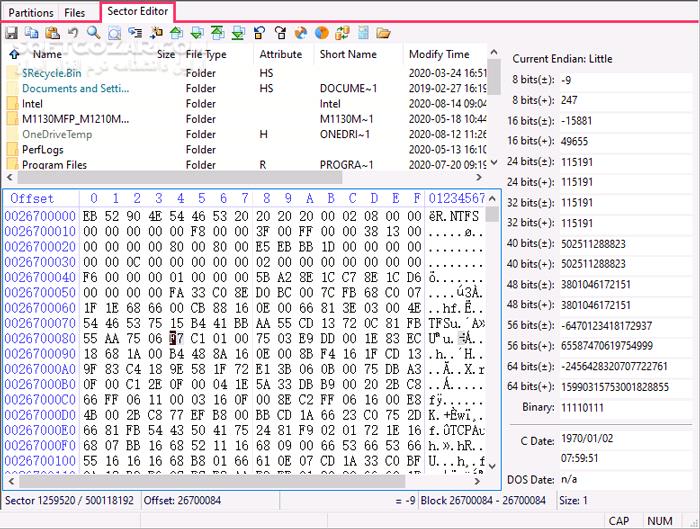Viewport: 700px width, 529px height.
Task: Open the calculator toolbar icon
Action: pos(363,33)
